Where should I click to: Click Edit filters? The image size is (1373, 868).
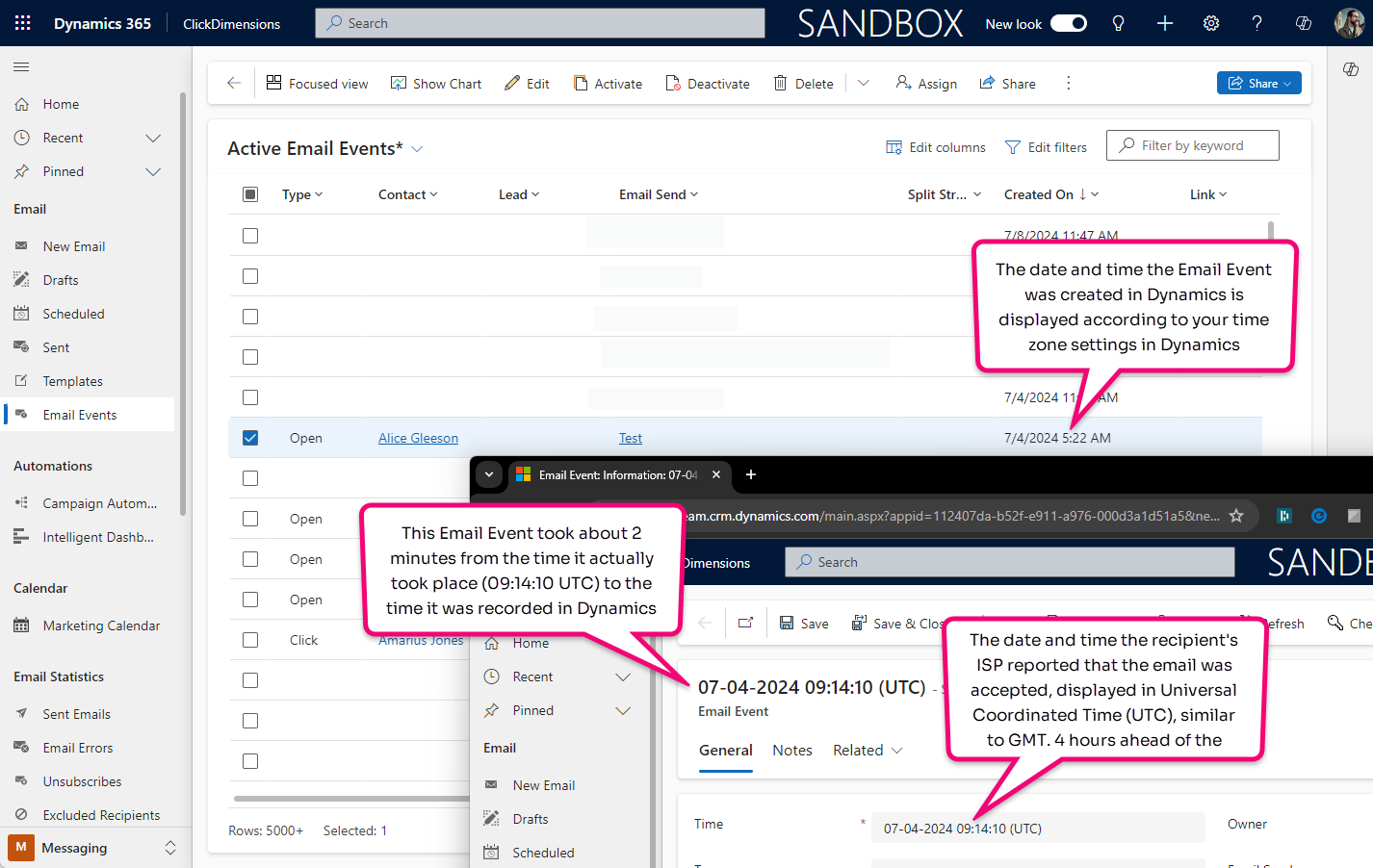tap(1046, 147)
